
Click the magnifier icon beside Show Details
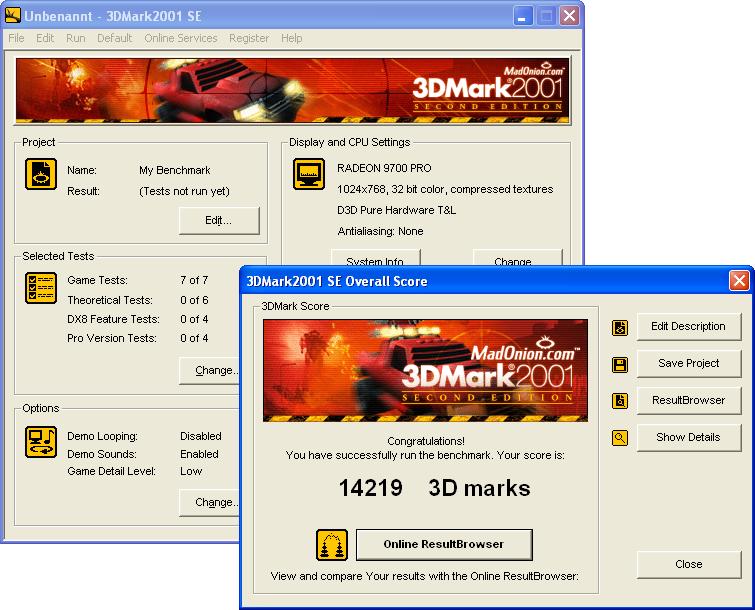[620, 438]
